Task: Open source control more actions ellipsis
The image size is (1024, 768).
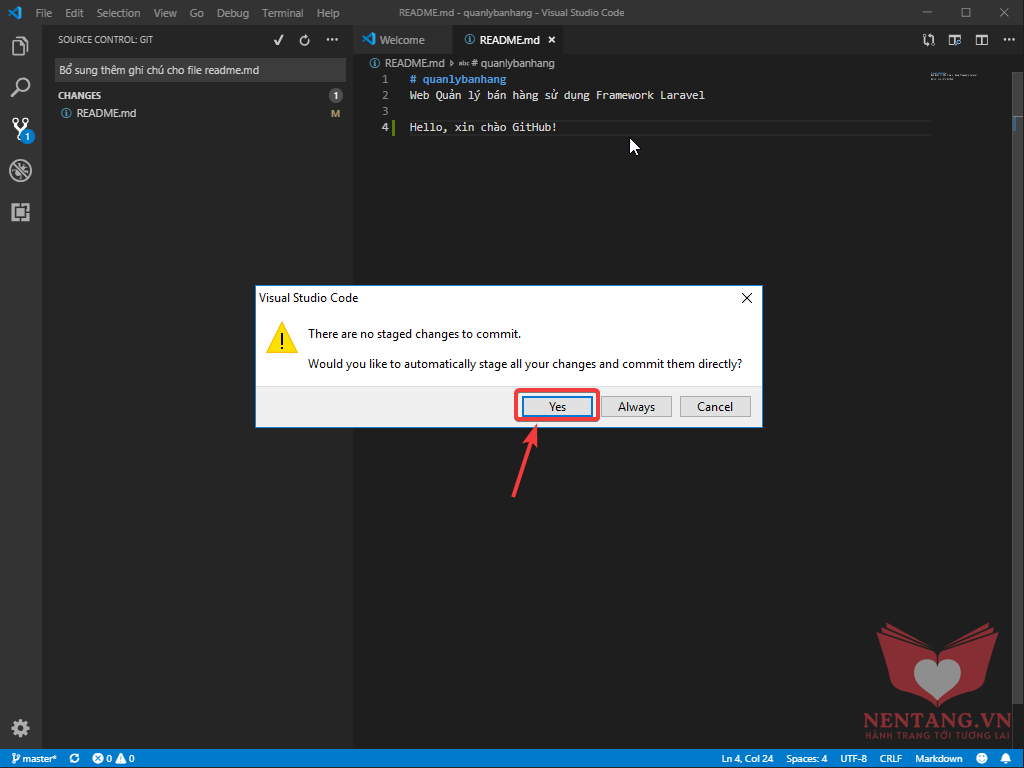Action: click(333, 40)
